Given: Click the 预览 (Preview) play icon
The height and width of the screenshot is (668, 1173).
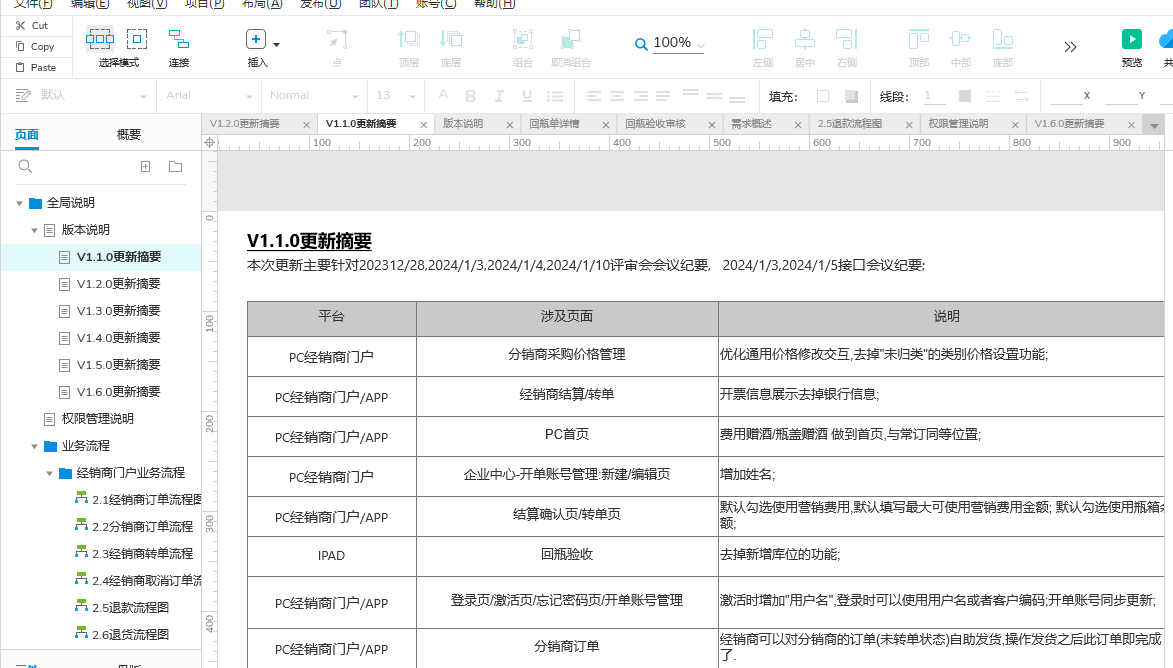Looking at the screenshot, I should 1131,40.
